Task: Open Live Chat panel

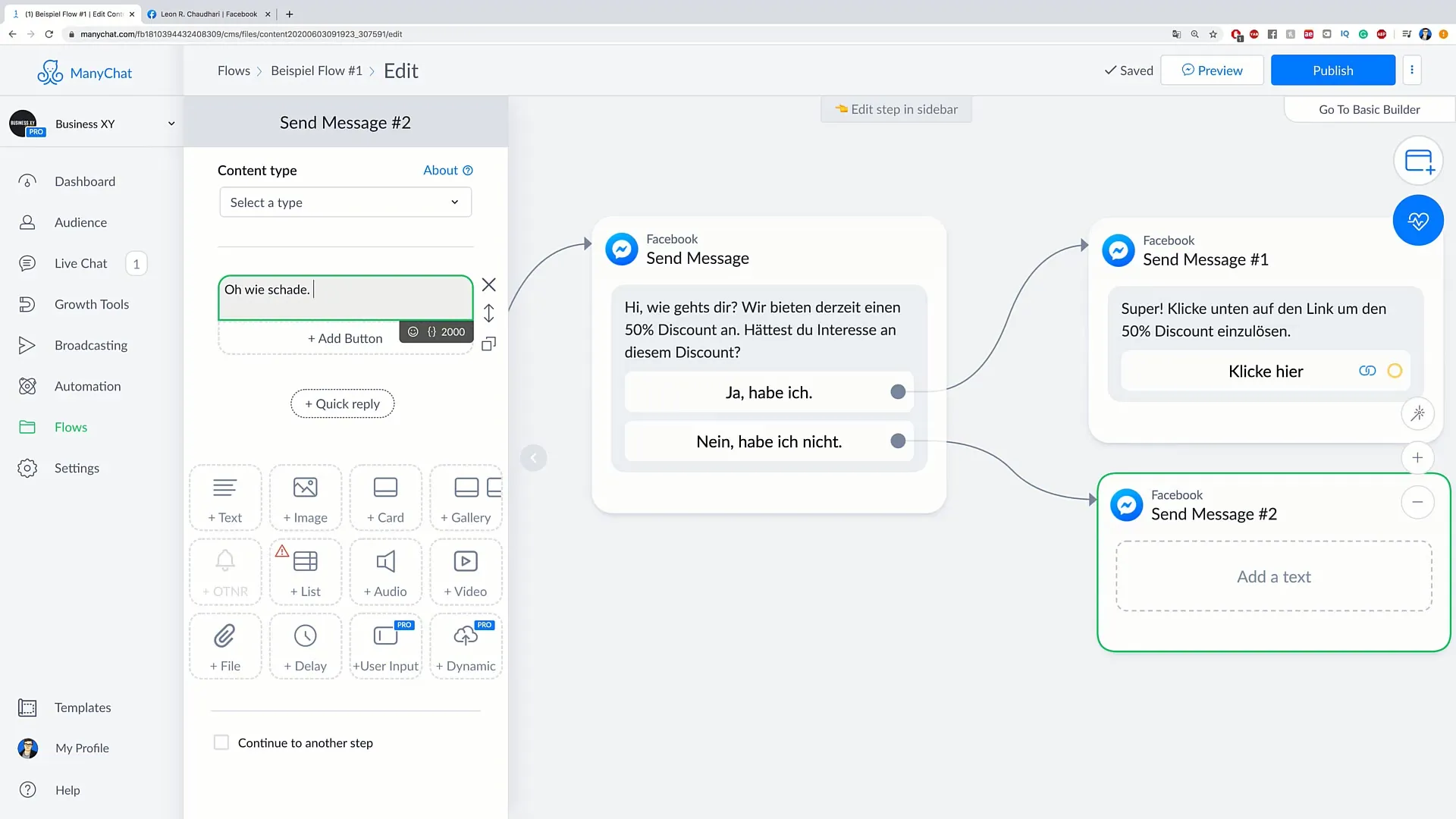Action: 81,263
